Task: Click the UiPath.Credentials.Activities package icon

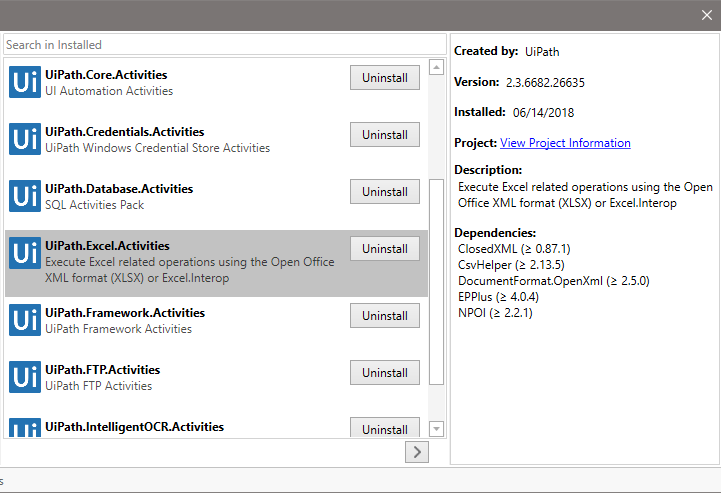Action: click(x=25, y=139)
